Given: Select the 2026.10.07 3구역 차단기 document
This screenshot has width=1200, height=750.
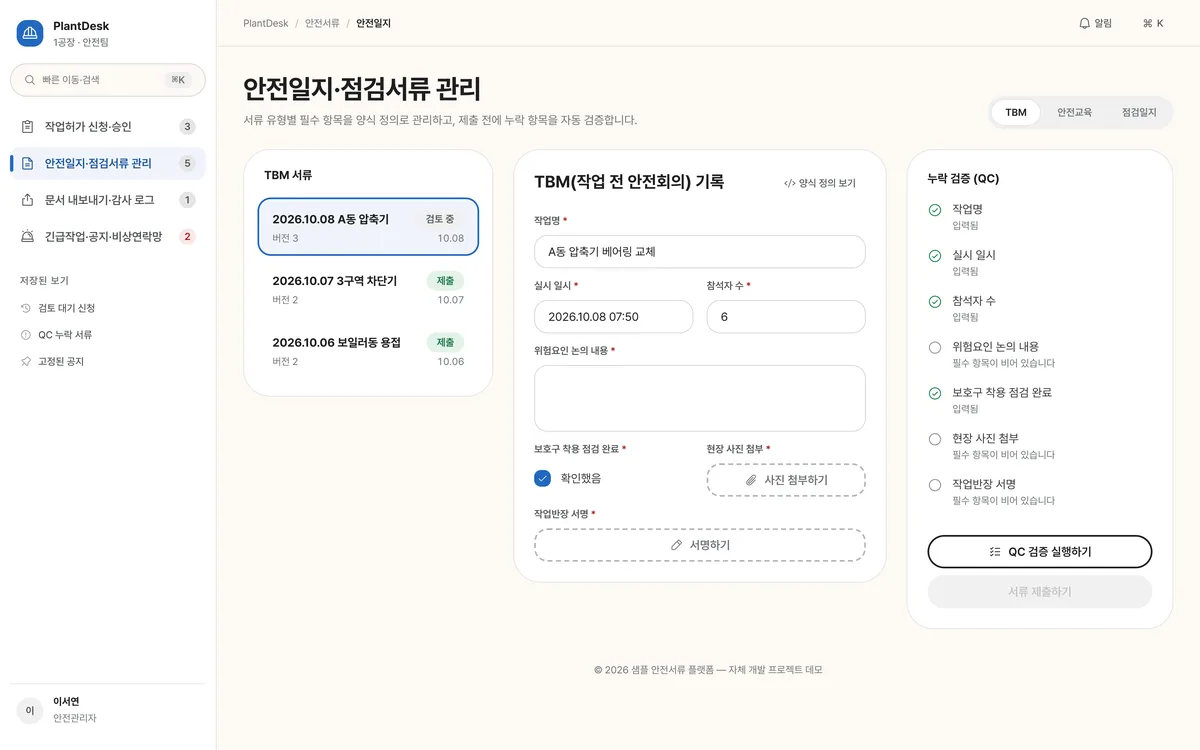Looking at the screenshot, I should (368, 289).
